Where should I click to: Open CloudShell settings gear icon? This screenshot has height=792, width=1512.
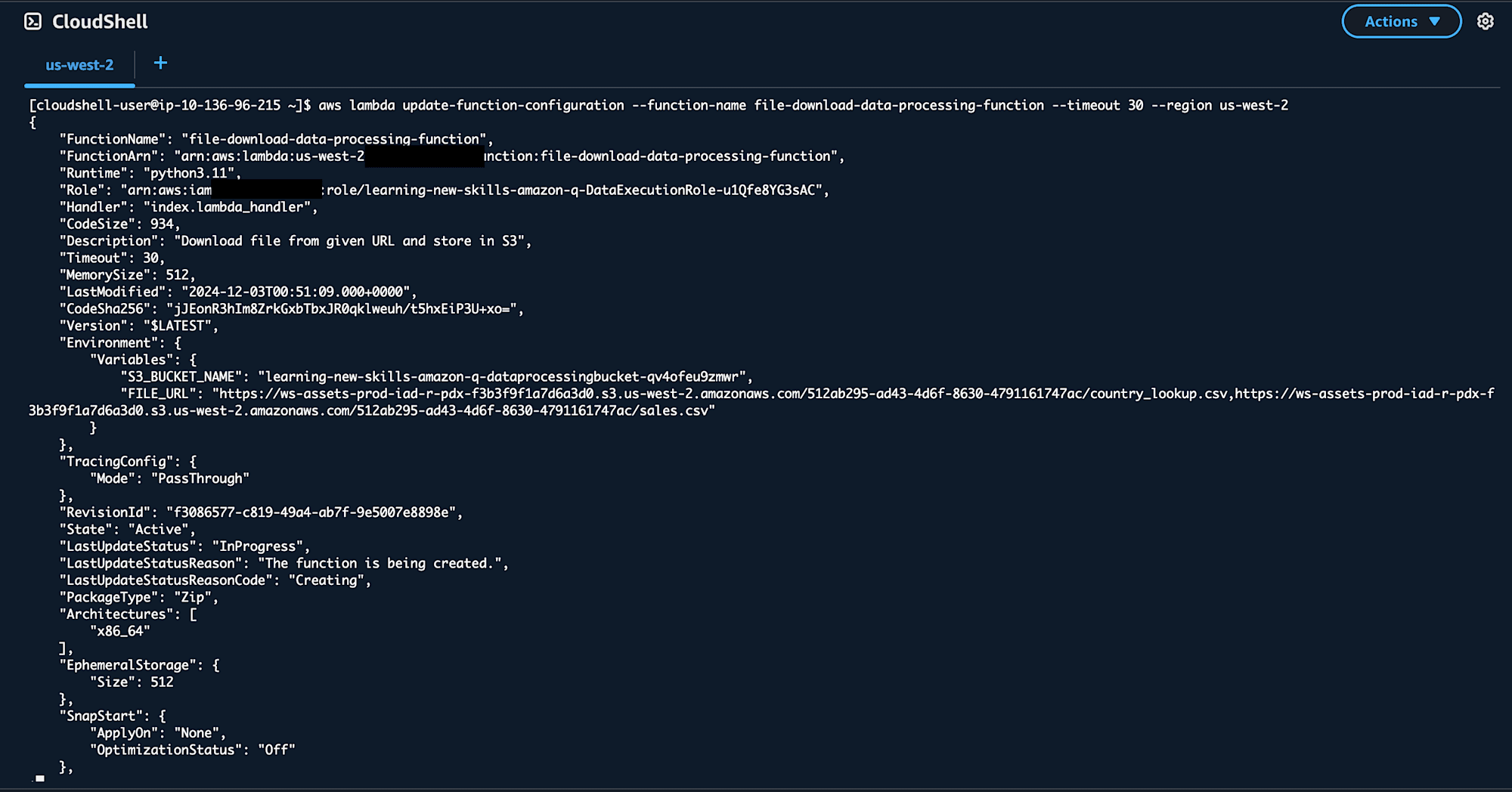1485,21
